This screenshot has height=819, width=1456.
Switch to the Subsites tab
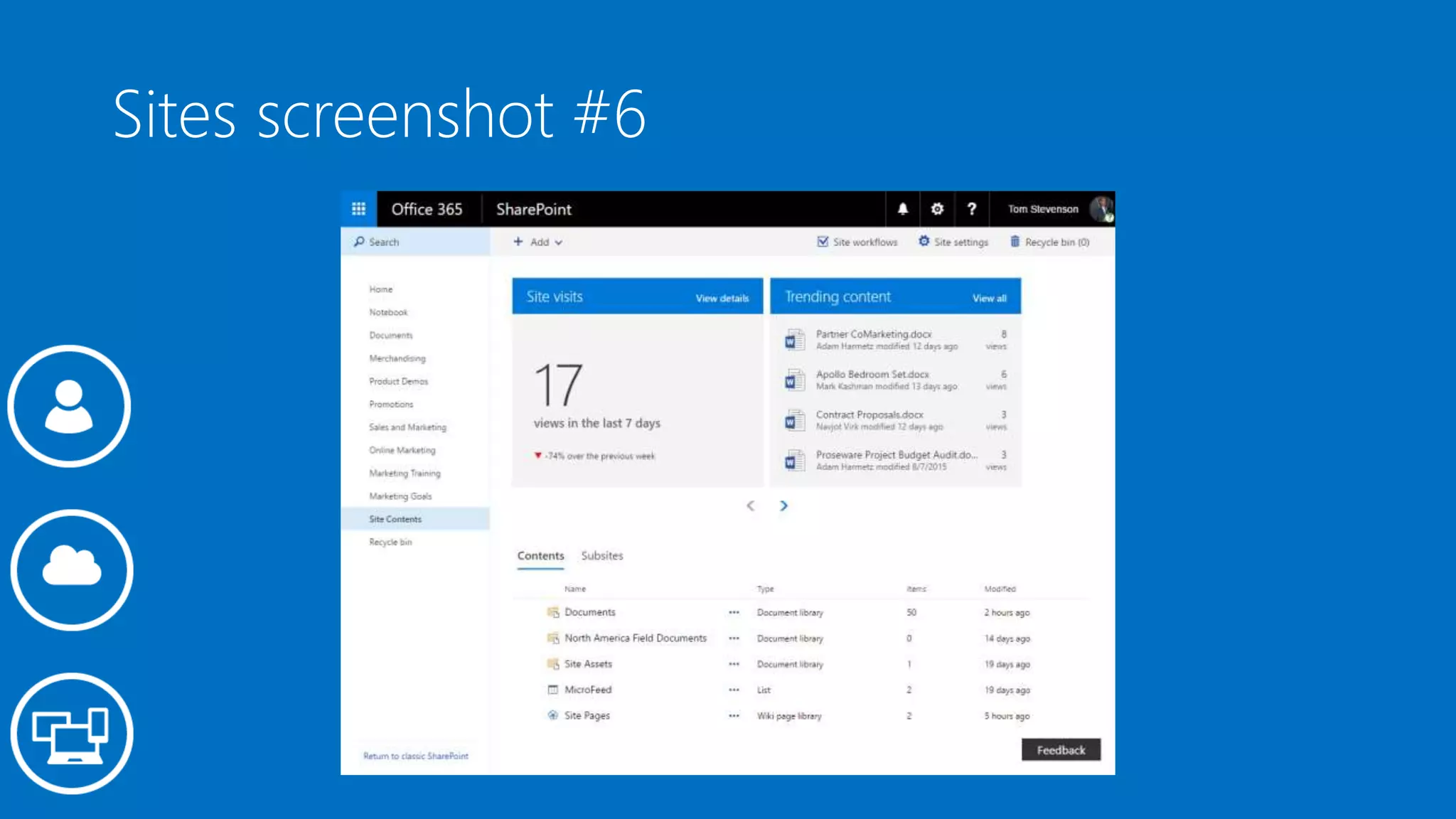click(x=601, y=556)
